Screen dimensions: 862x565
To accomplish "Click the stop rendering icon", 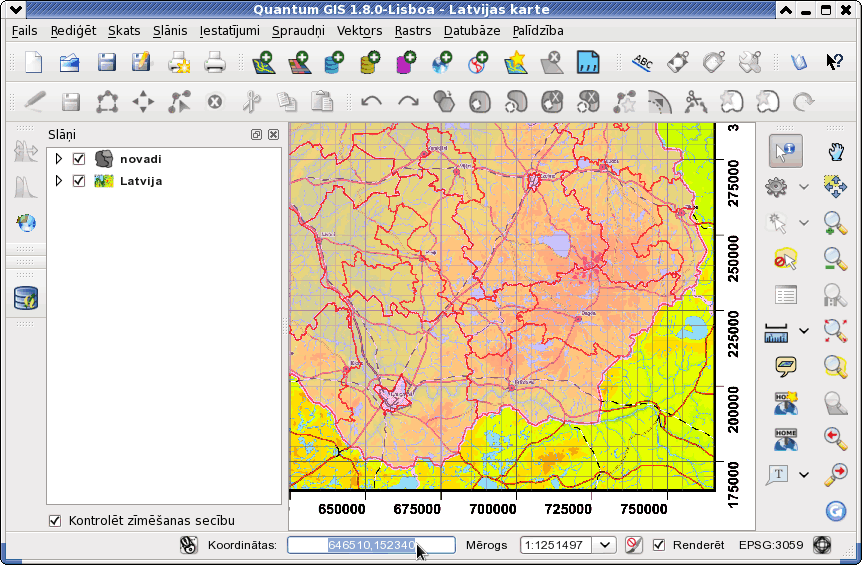I will pos(633,545).
